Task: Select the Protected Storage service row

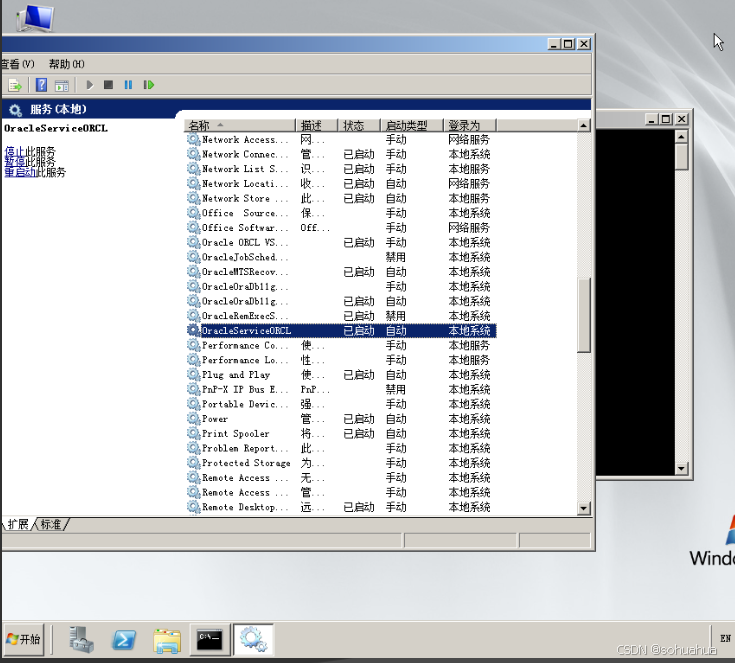Action: (x=341, y=463)
